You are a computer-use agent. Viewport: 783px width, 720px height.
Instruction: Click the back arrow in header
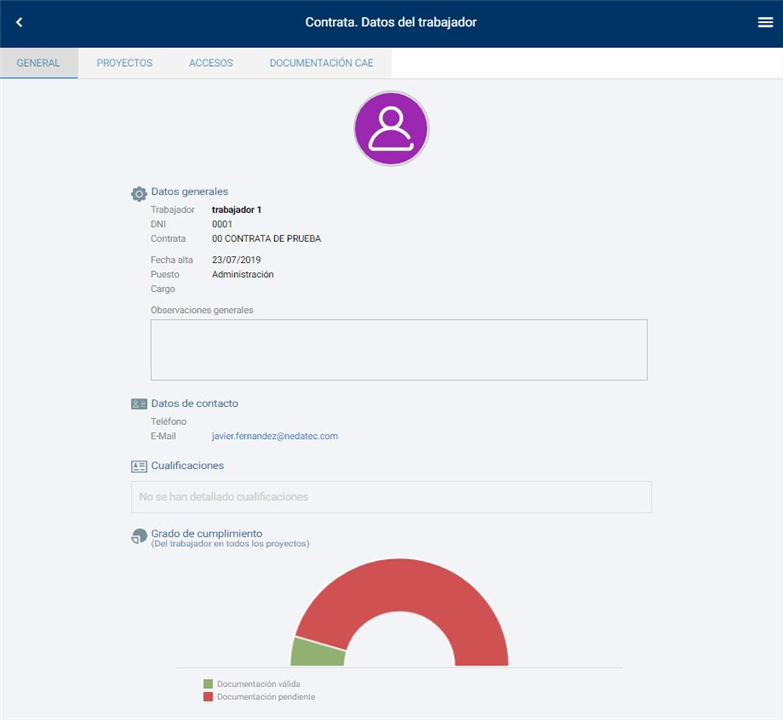point(19,23)
